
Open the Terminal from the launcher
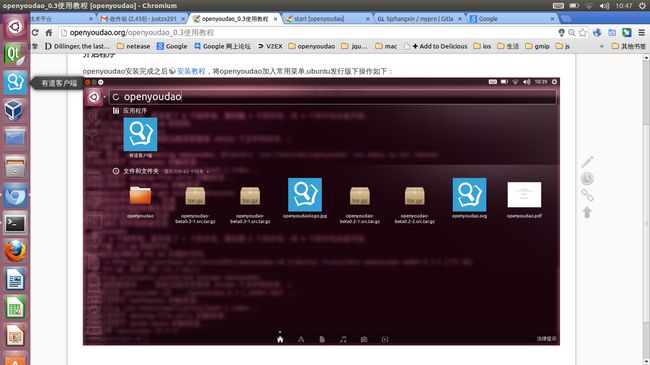point(15,223)
